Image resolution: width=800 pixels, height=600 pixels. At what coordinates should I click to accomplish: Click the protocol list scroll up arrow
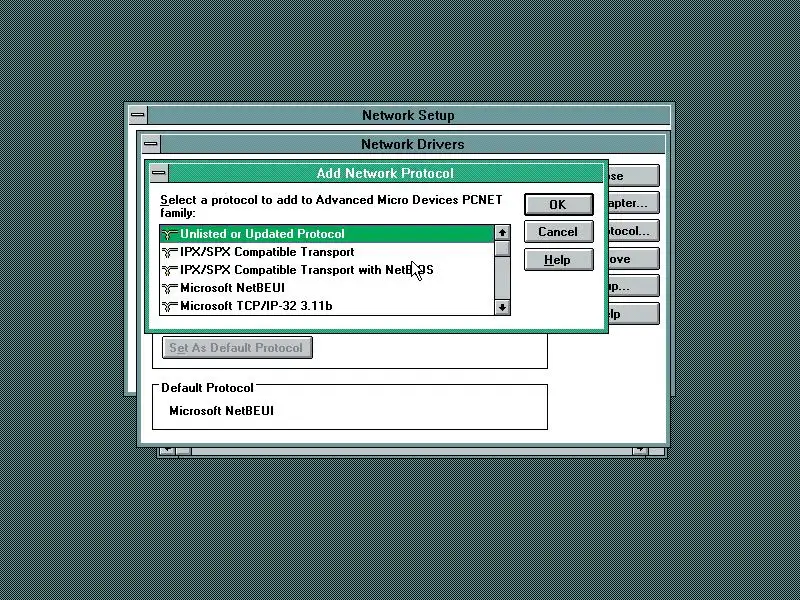503,233
